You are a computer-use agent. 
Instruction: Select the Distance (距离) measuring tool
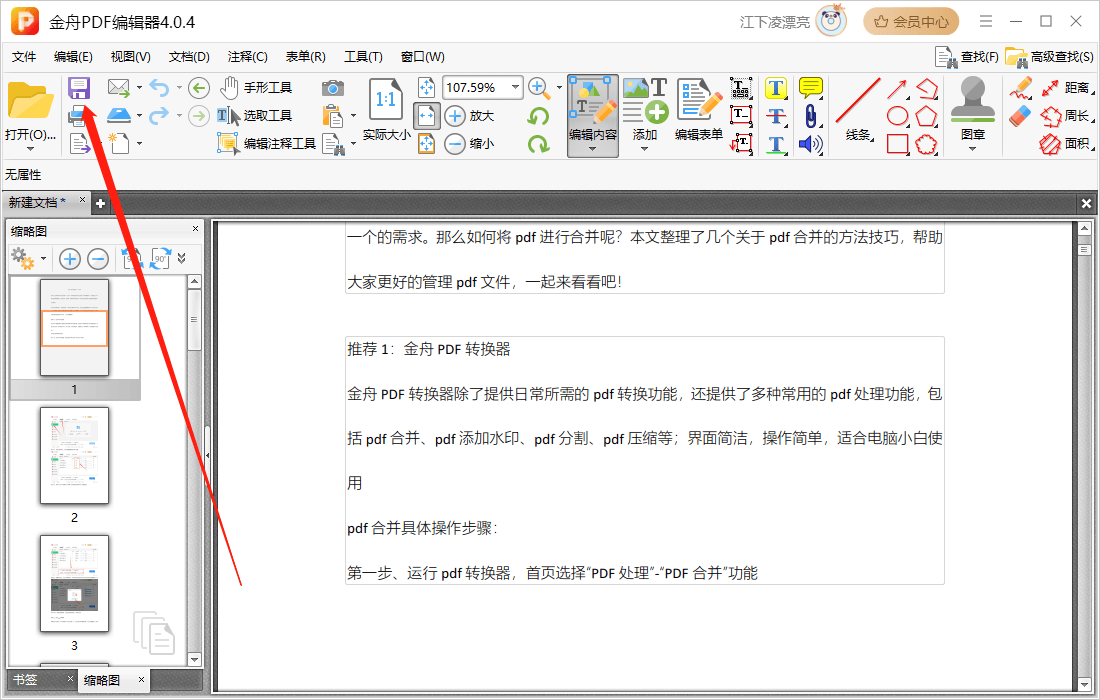click(x=1066, y=88)
